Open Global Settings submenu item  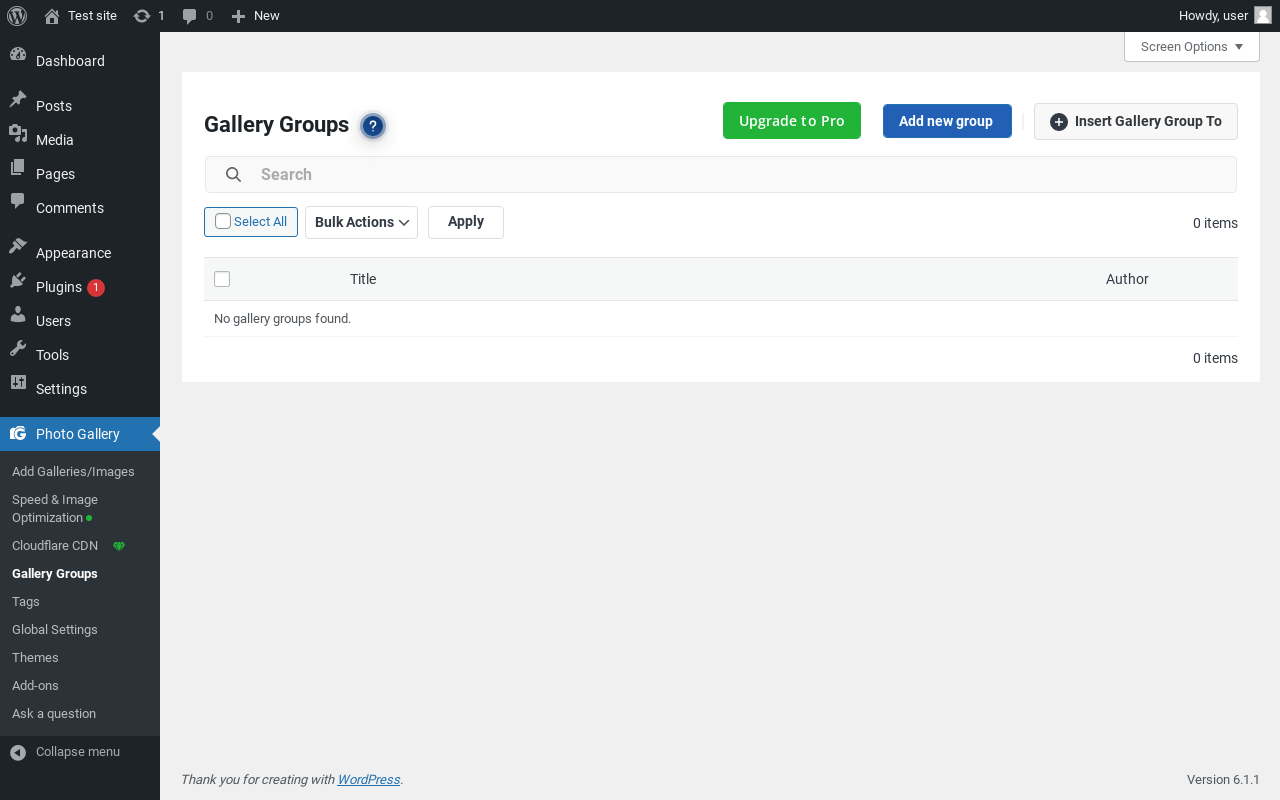point(55,630)
